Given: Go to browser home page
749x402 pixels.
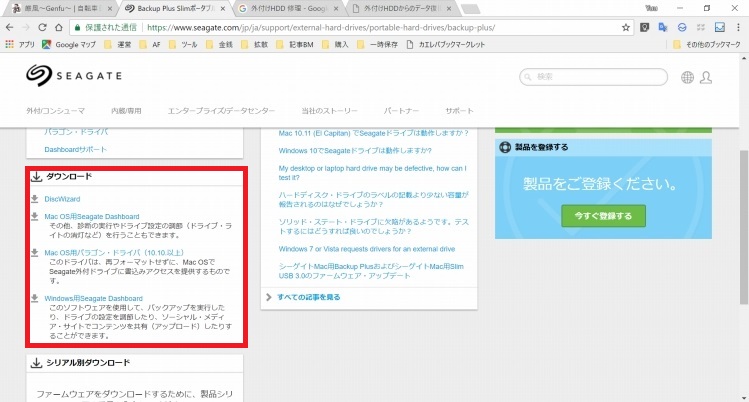Looking at the screenshot, I should pyautogui.click(x=58, y=27).
